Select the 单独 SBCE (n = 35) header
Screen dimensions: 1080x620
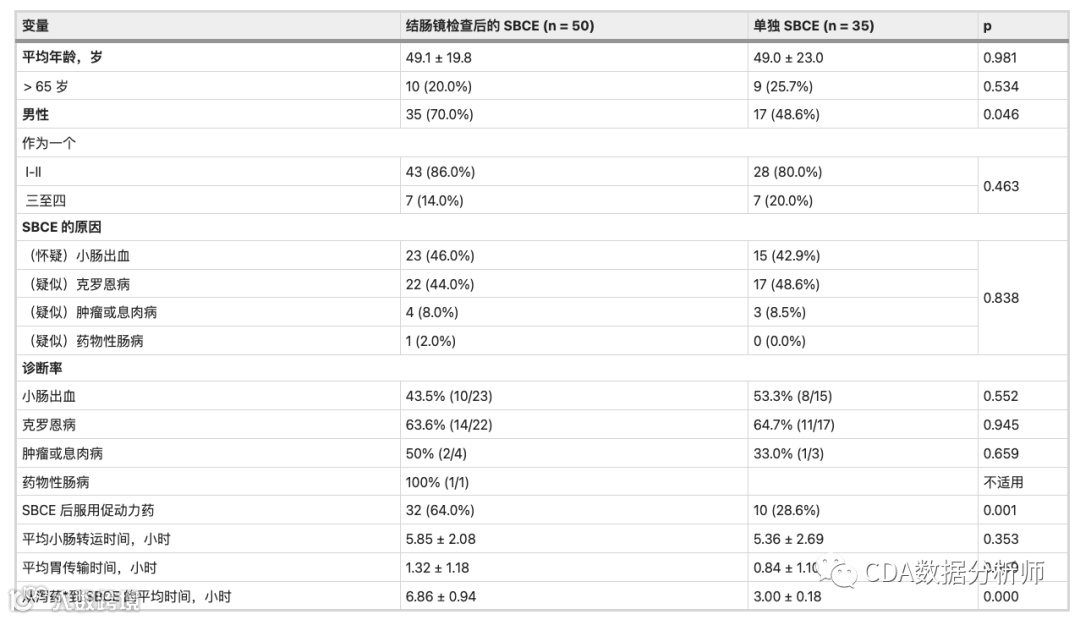tap(813, 26)
